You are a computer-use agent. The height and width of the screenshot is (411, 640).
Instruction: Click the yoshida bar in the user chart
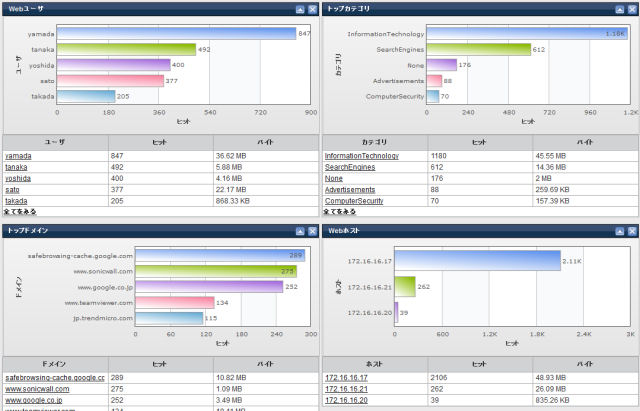[113, 65]
